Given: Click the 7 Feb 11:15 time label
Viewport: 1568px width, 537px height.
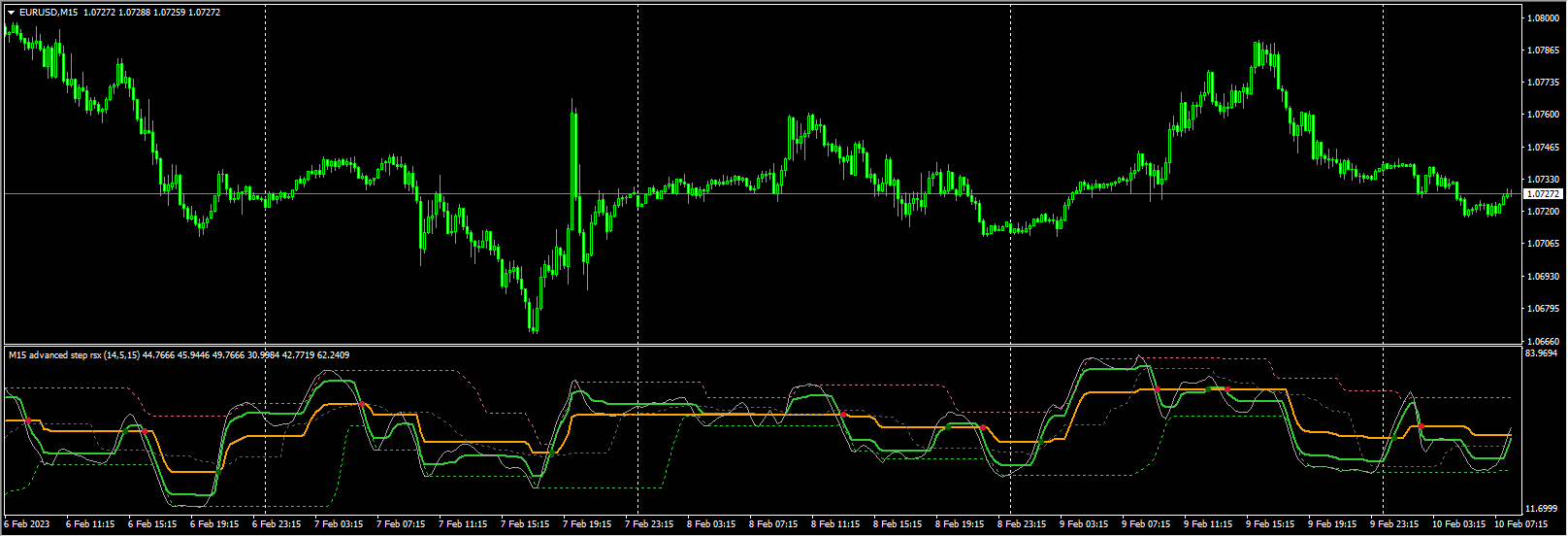Looking at the screenshot, I should pos(463,524).
